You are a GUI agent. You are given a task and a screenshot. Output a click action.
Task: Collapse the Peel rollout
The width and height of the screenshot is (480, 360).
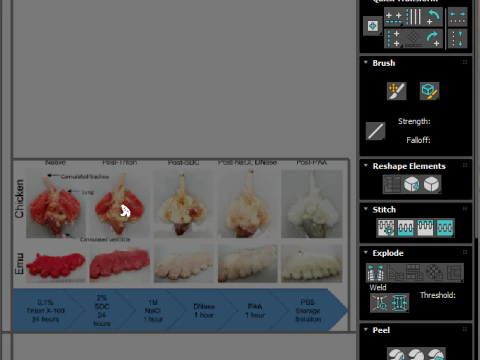366,329
